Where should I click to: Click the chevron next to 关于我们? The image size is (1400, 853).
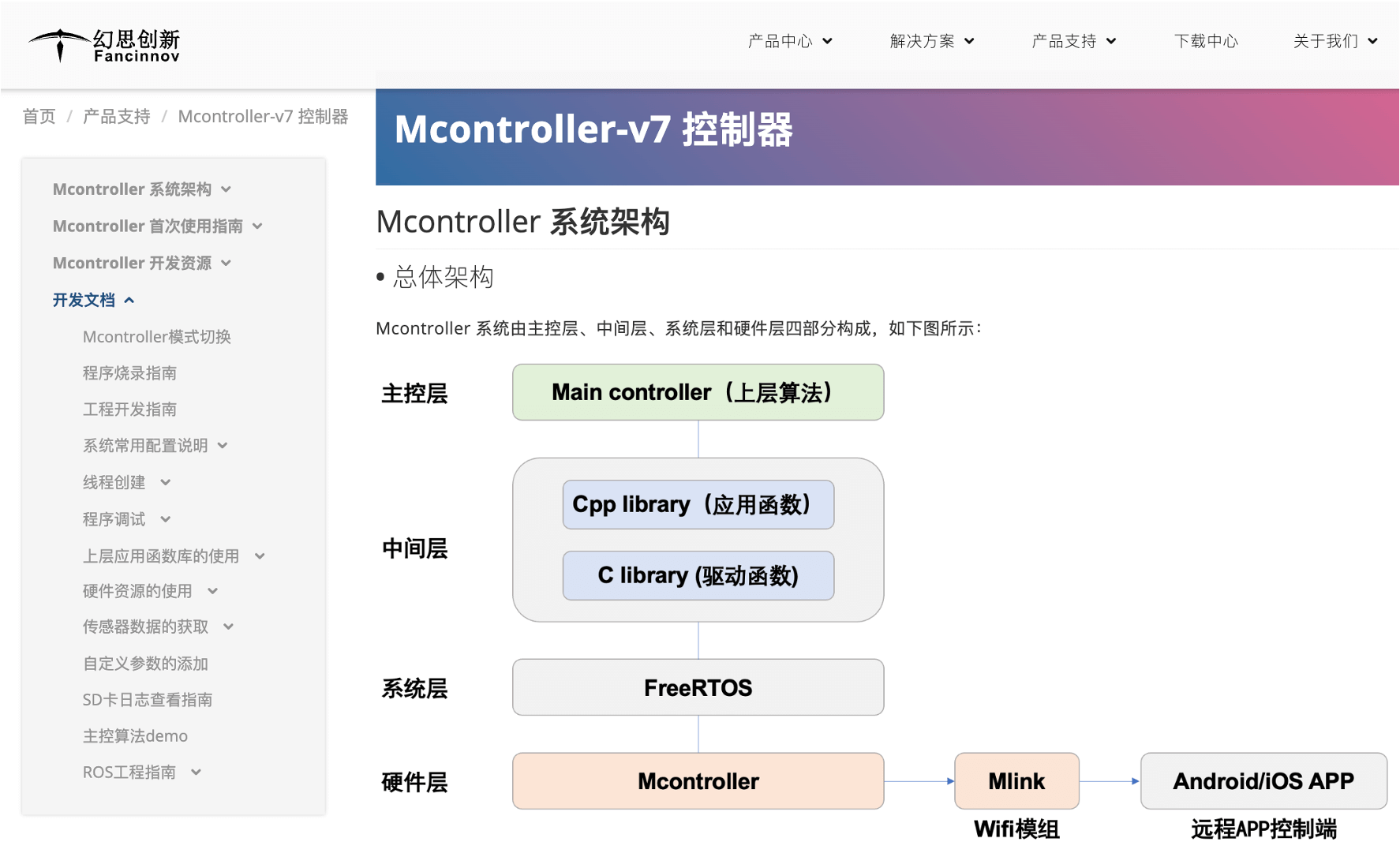tap(1372, 41)
